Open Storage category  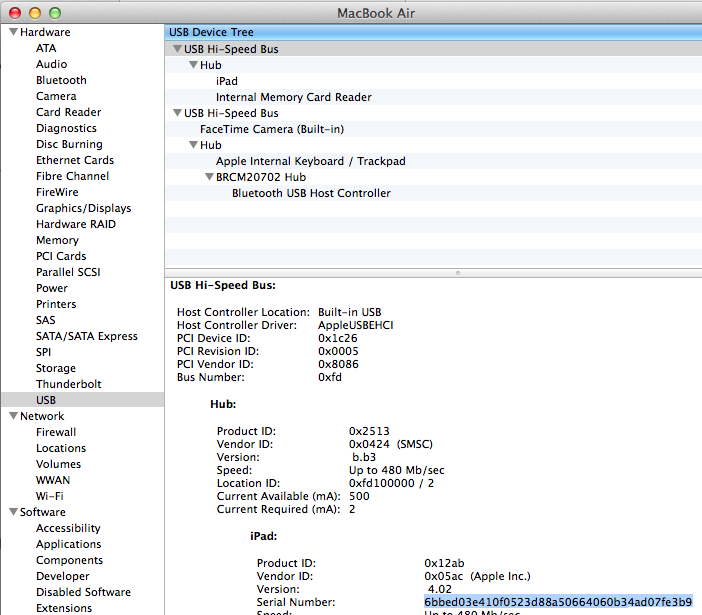click(x=56, y=368)
